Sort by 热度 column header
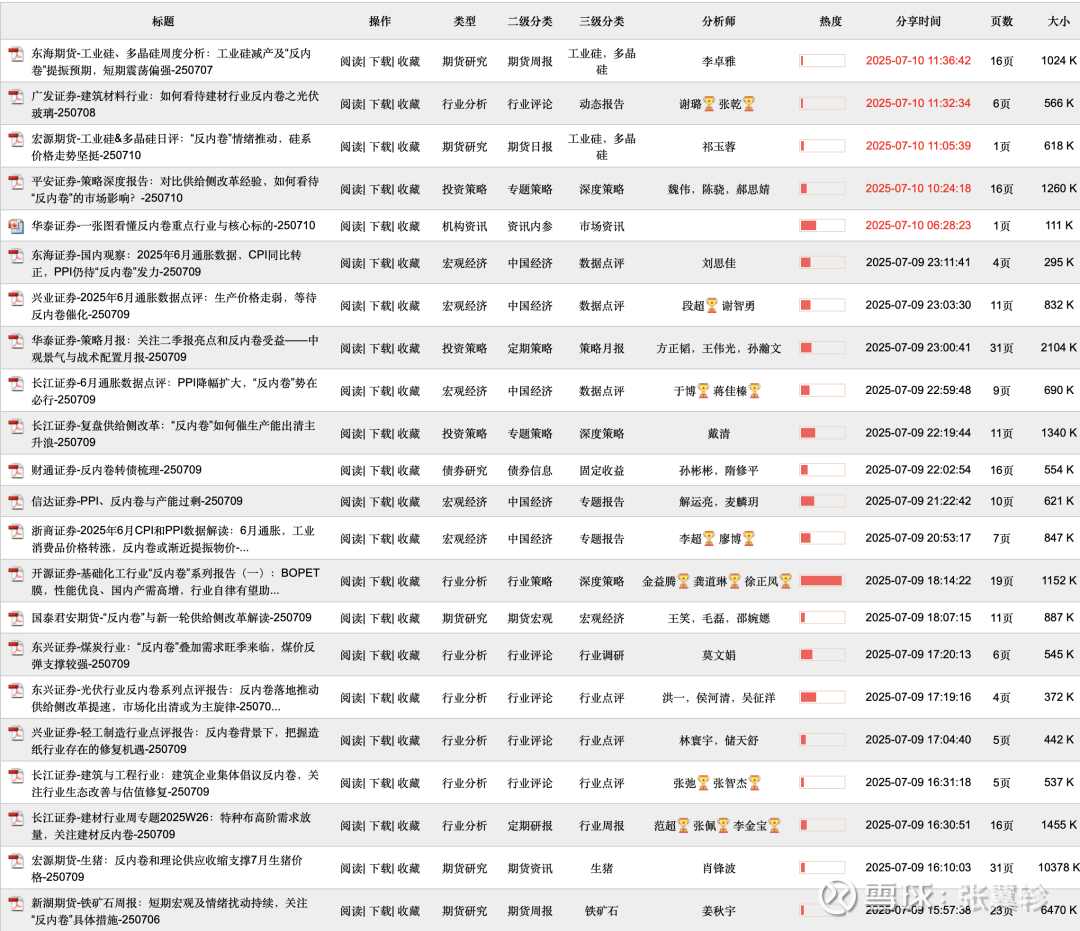1080x931 pixels. click(831, 21)
